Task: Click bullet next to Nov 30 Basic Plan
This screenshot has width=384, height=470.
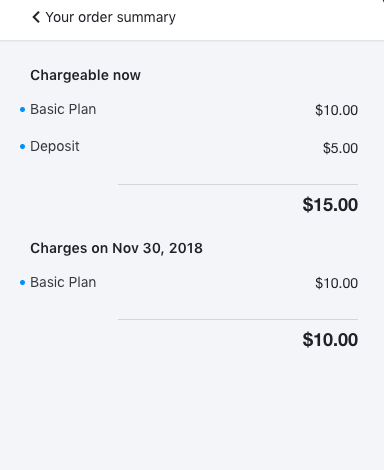Action: click(x=22, y=283)
